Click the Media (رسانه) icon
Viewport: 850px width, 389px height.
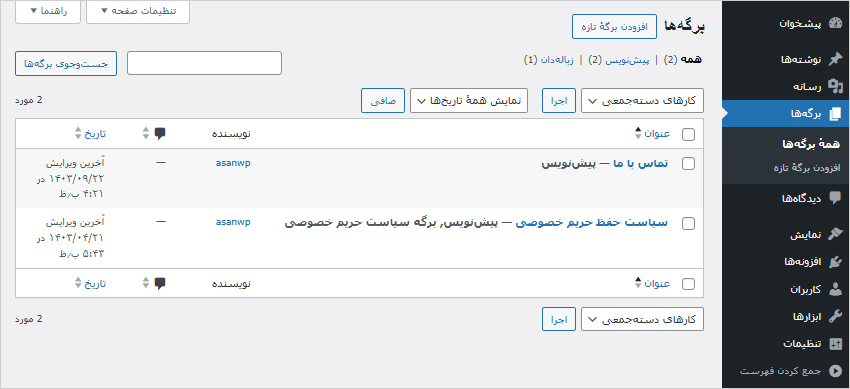(835, 87)
